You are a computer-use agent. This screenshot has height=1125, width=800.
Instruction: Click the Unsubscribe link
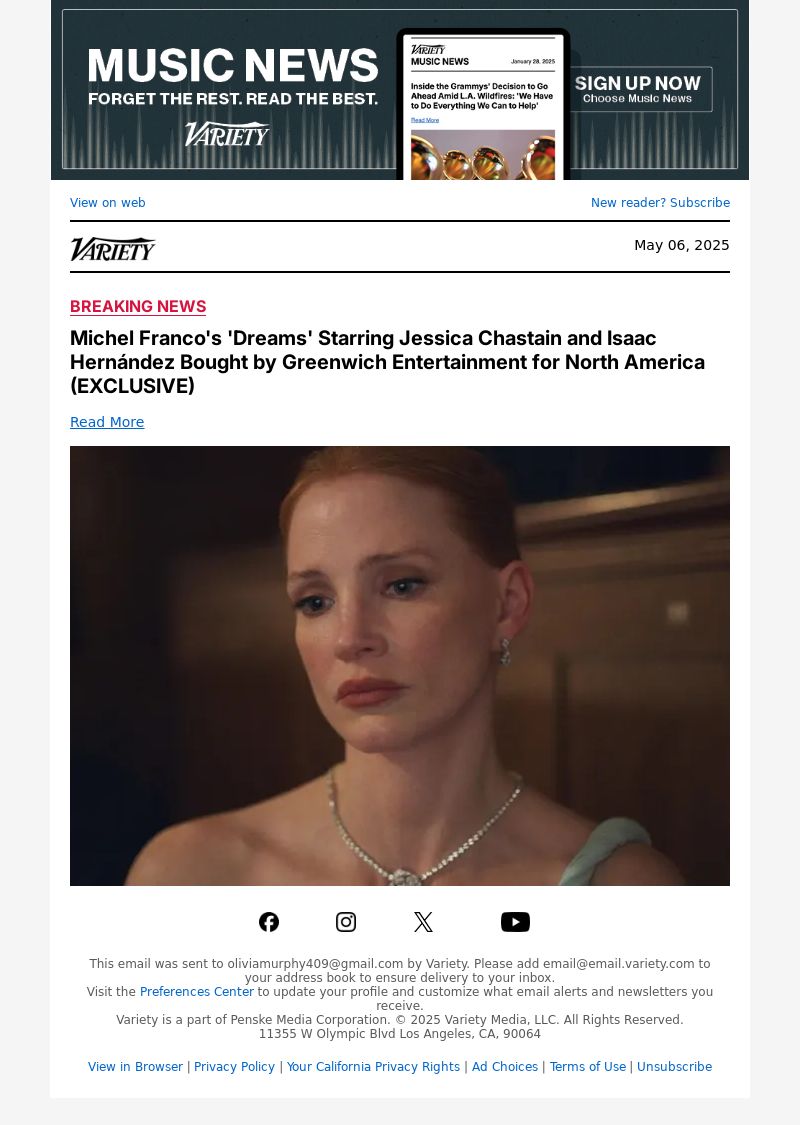(674, 1067)
